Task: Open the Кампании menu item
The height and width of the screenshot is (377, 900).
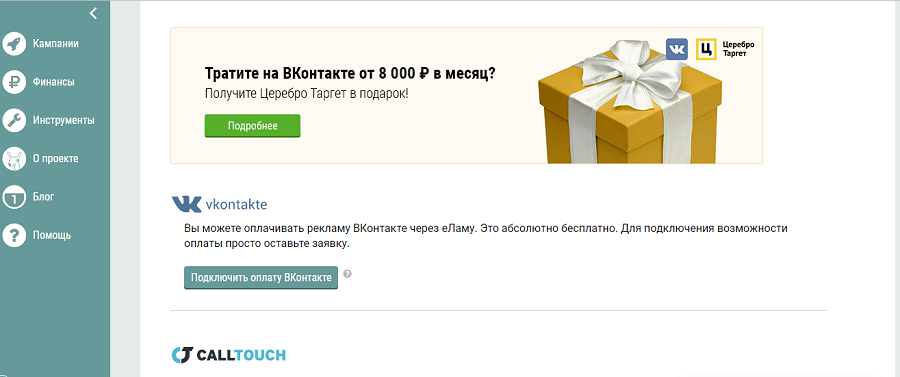Action: pos(56,44)
